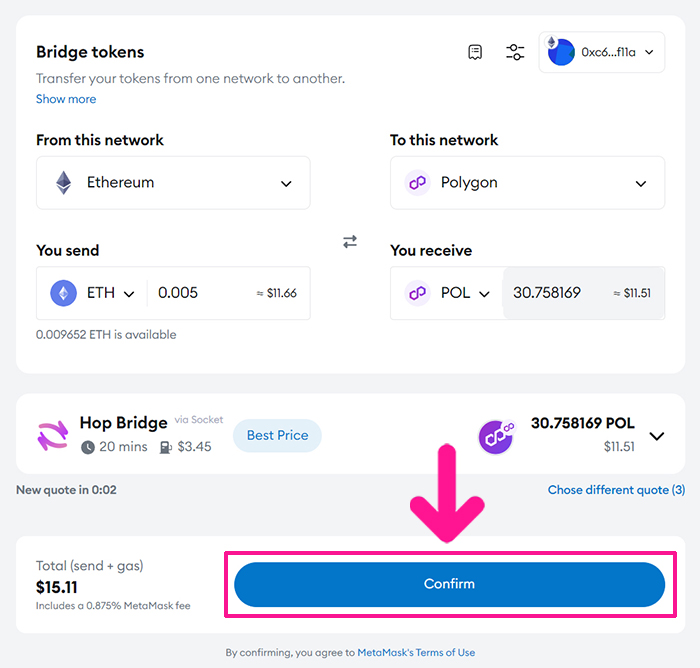Click the Polygon network logo
The width and height of the screenshot is (700, 668).
coord(417,183)
